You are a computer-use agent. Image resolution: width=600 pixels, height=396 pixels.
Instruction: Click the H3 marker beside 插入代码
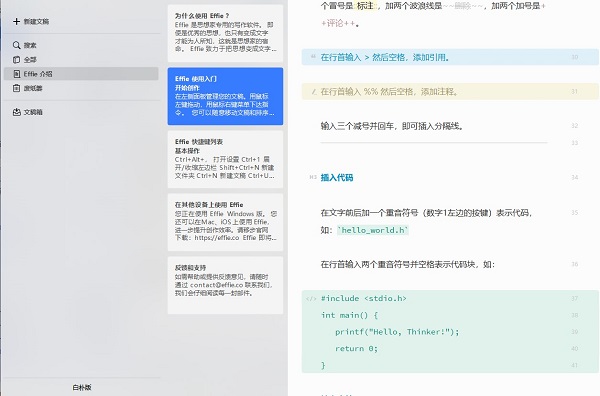(x=313, y=177)
